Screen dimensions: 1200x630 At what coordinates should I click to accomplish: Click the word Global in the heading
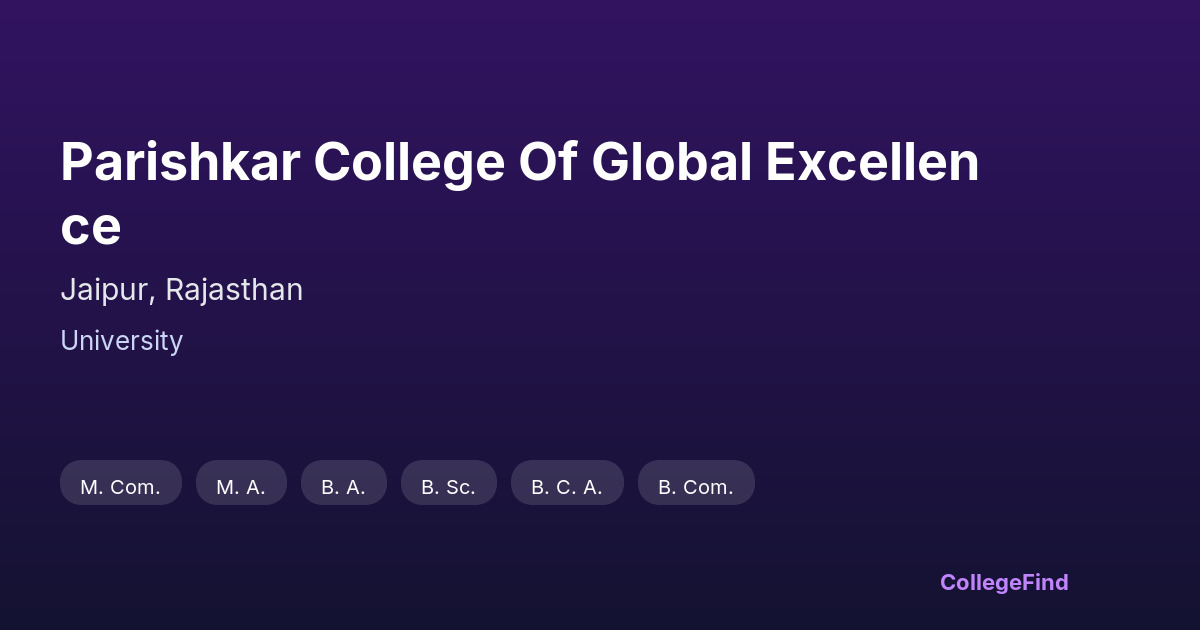tap(671, 162)
